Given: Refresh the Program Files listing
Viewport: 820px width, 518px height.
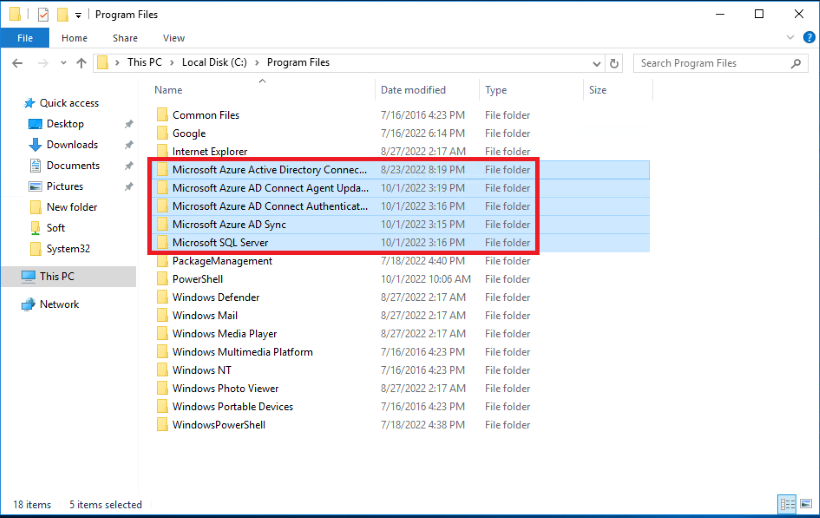Looking at the screenshot, I should coord(614,63).
